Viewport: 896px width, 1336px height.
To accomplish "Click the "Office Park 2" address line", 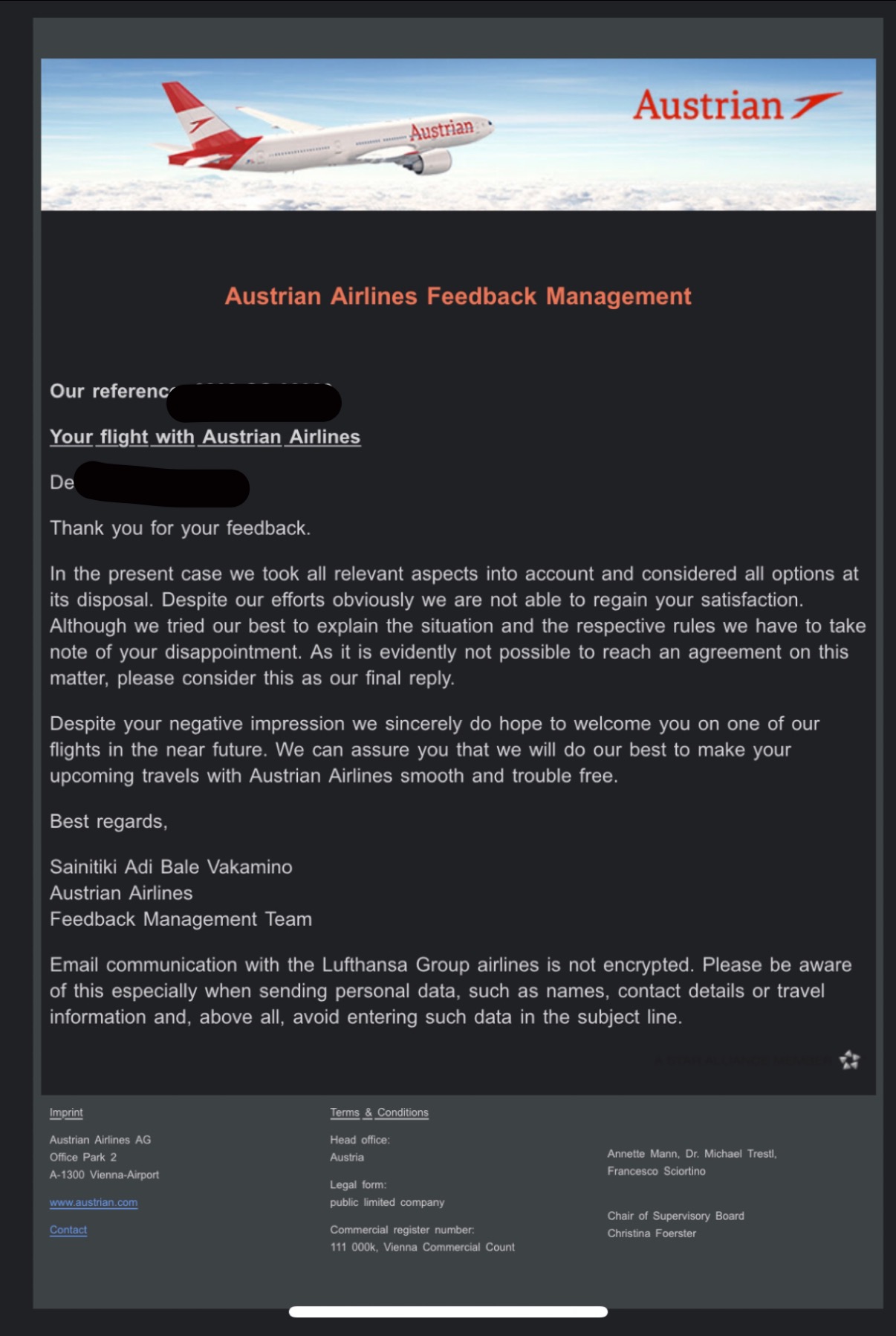I will [83, 1157].
